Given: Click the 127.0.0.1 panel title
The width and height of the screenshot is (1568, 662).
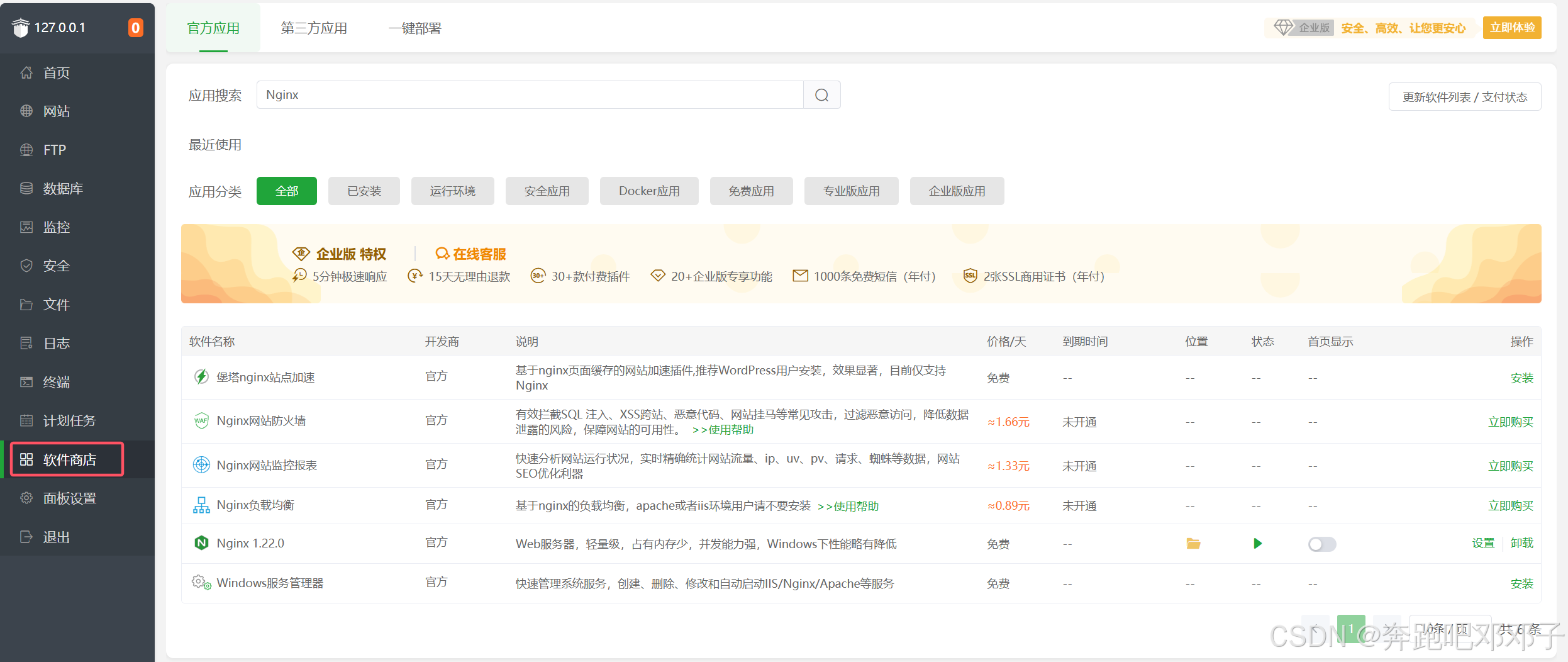Looking at the screenshot, I should [x=60, y=28].
